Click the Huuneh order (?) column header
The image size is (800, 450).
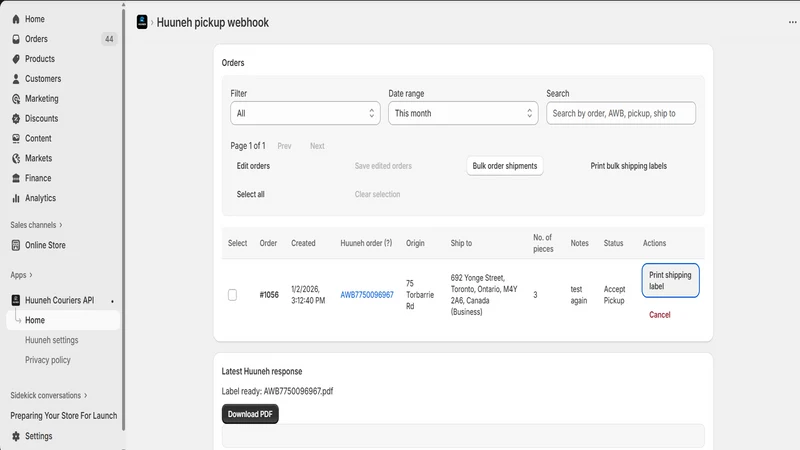[x=366, y=243]
